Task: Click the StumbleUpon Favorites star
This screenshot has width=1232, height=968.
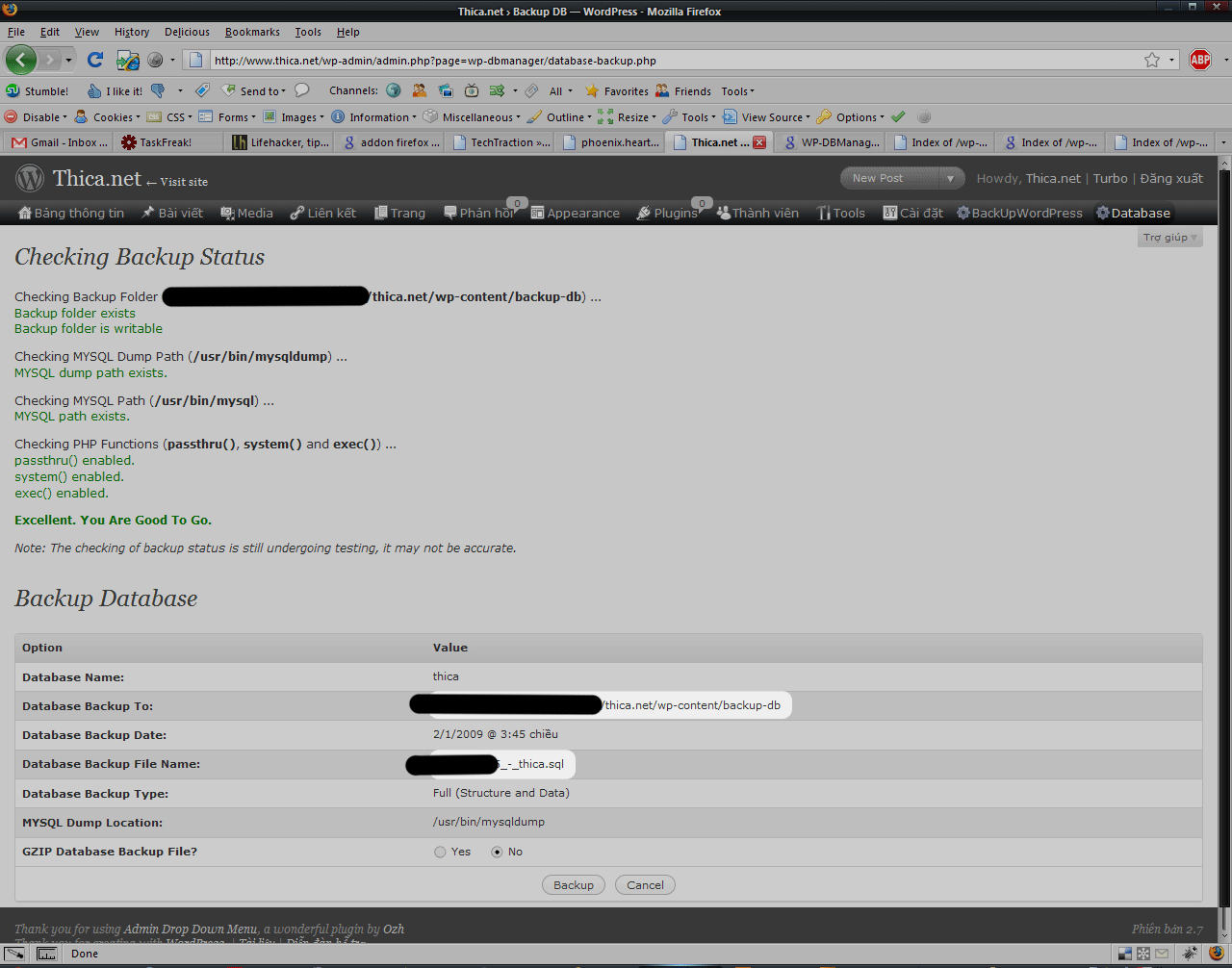Action: tap(617, 91)
